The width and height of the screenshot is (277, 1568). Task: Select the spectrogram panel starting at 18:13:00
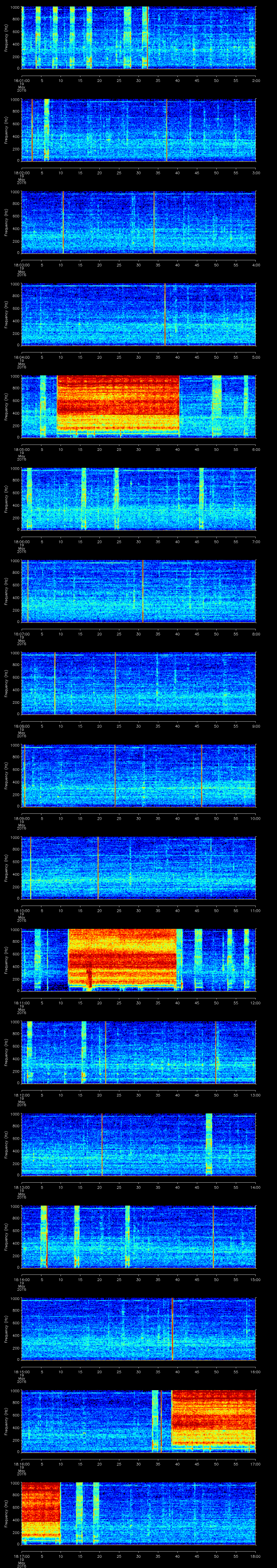pyautogui.click(x=139, y=1144)
